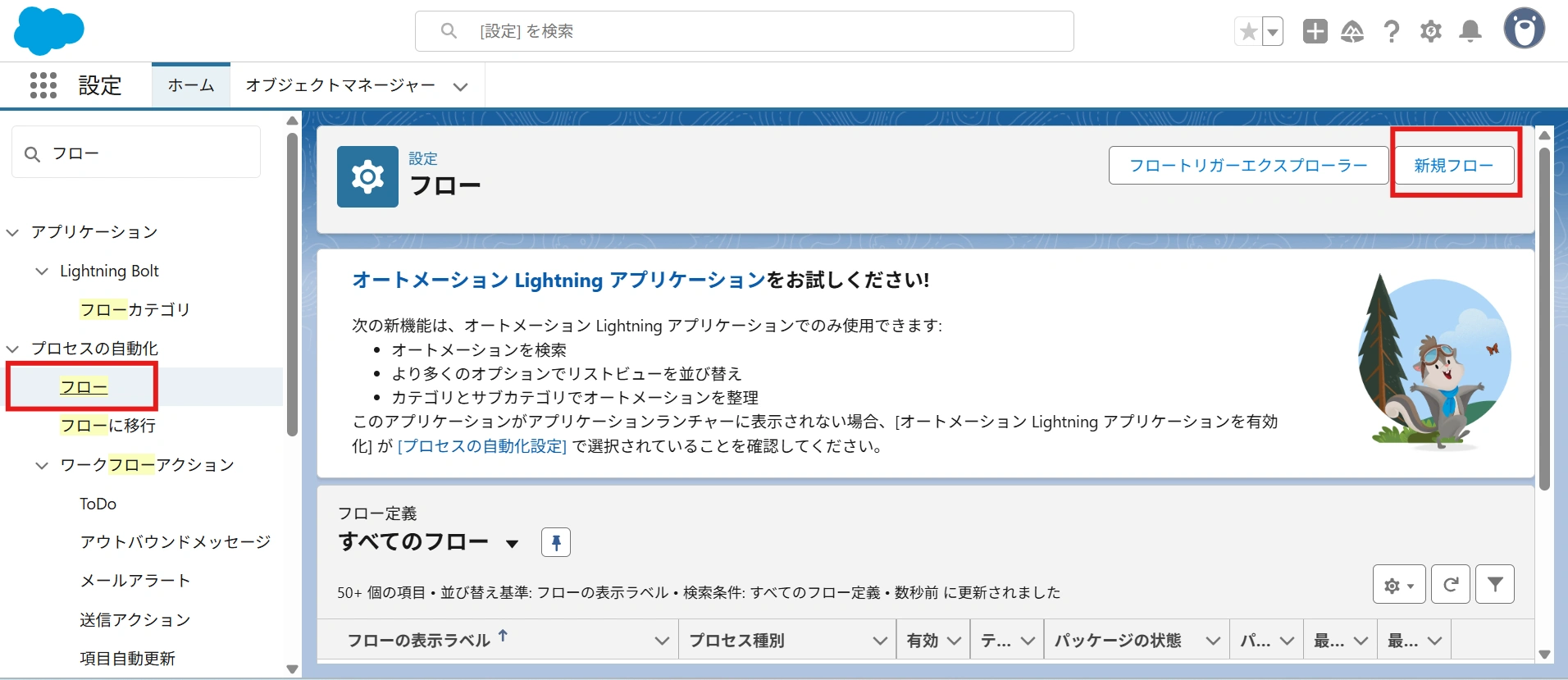Open the 有効 column menu chevron
Viewport: 1568px width, 680px height.
click(x=954, y=641)
